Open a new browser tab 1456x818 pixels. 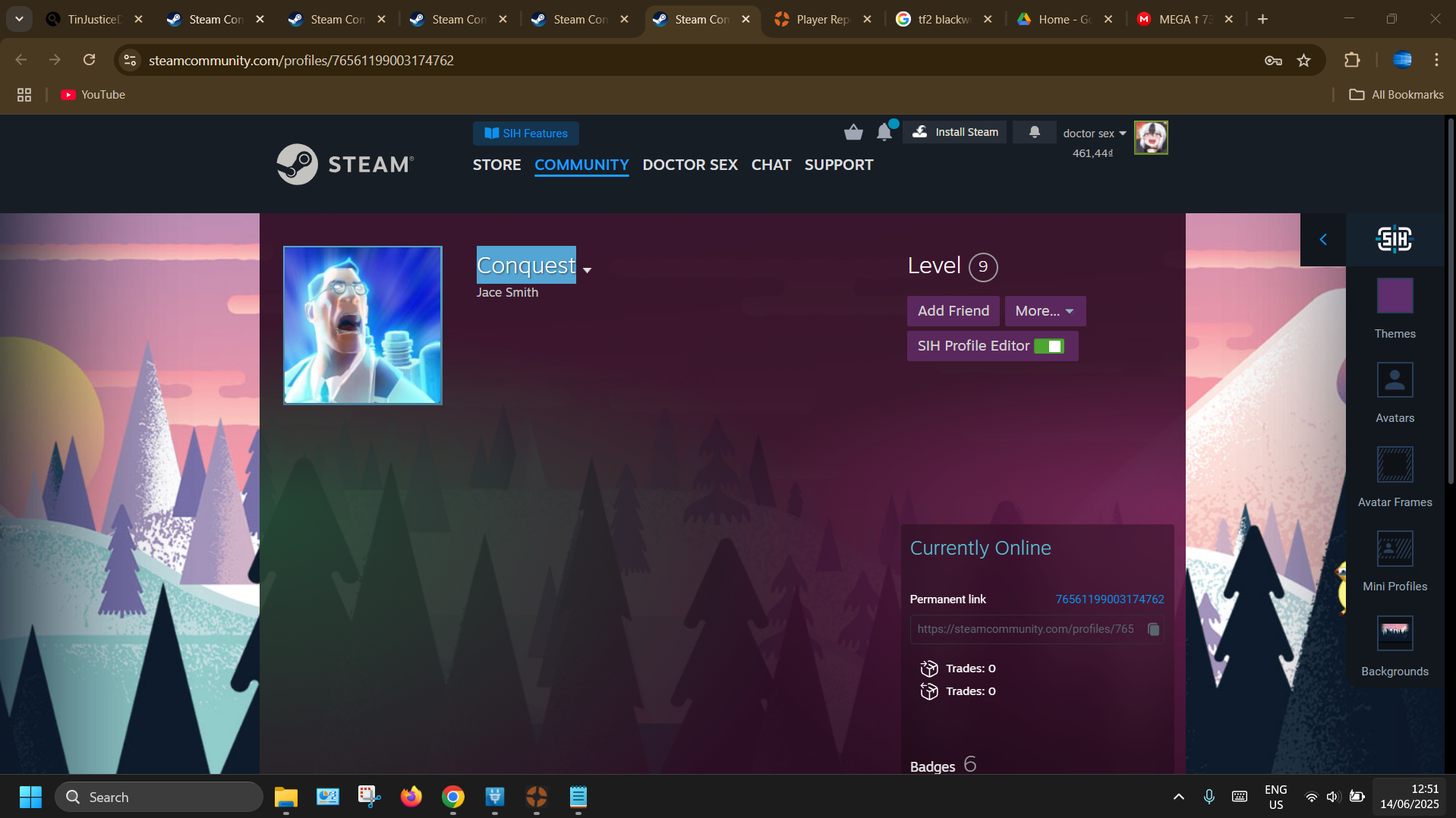(1262, 19)
